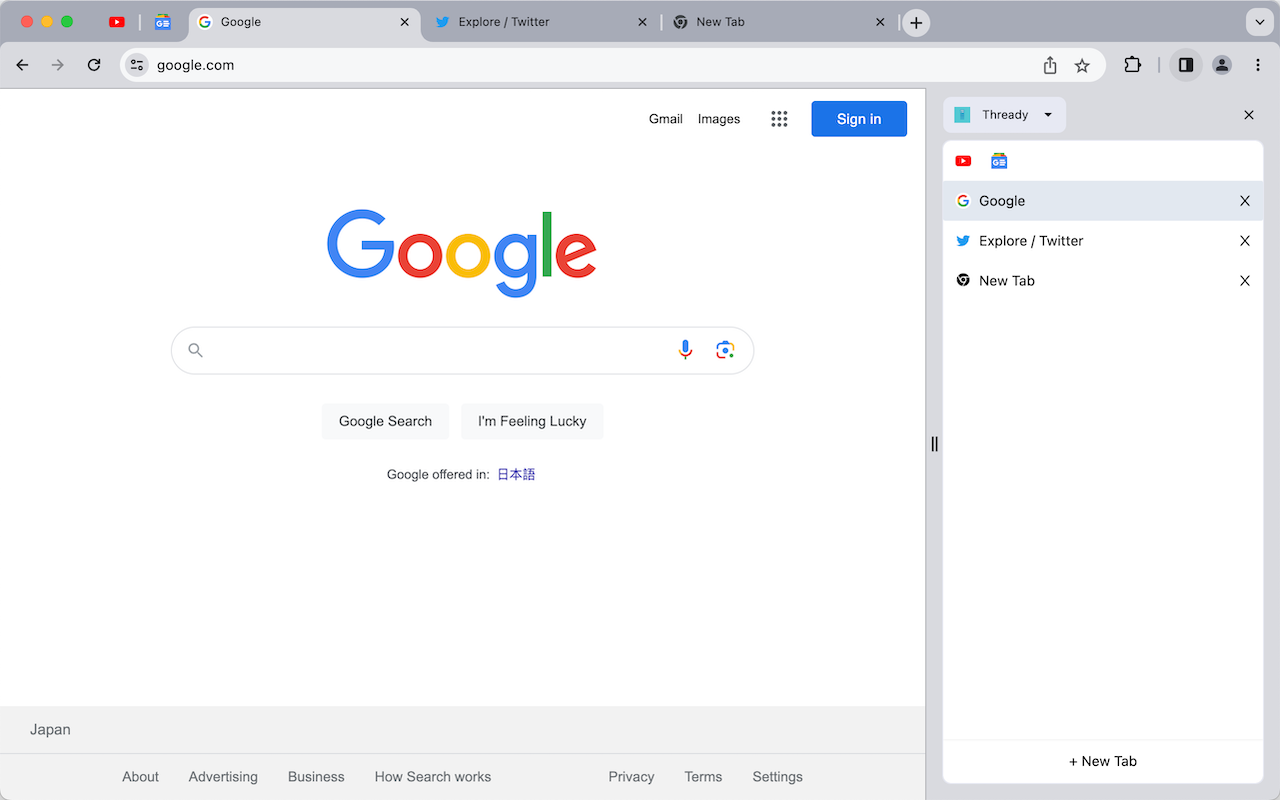This screenshot has width=1280, height=800.
Task: Start voice search with microphone
Action: point(685,350)
